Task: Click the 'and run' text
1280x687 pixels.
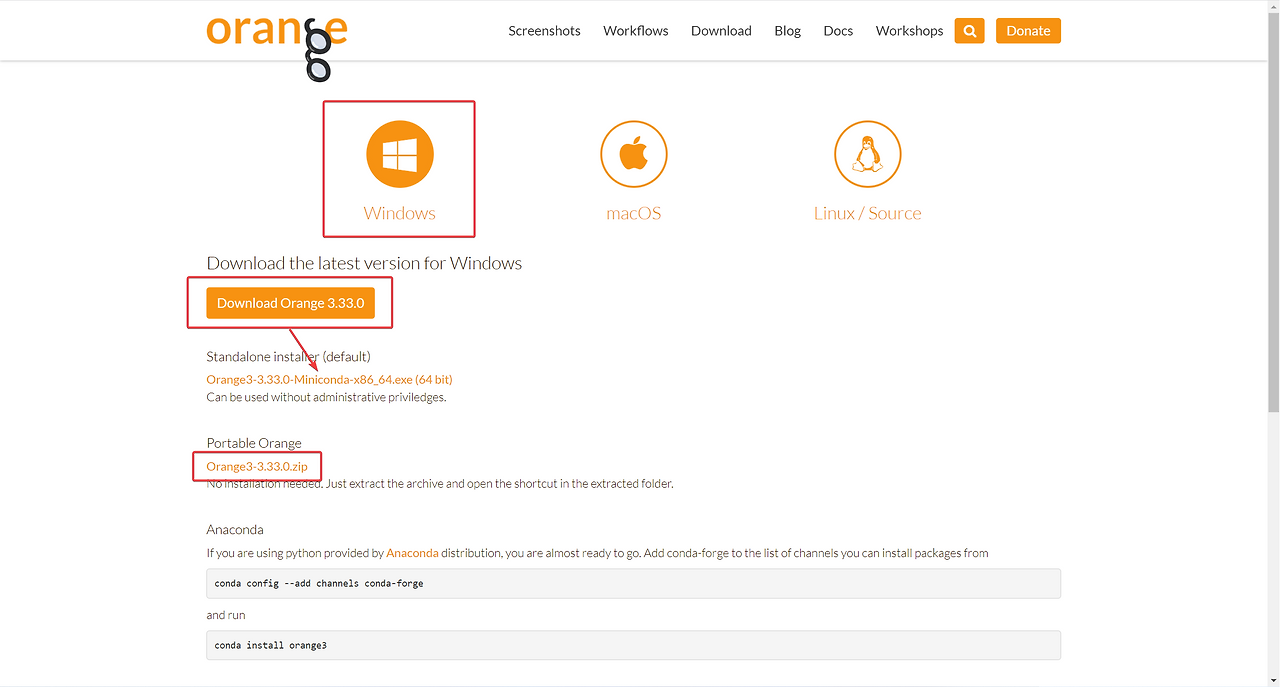Action: 226,615
